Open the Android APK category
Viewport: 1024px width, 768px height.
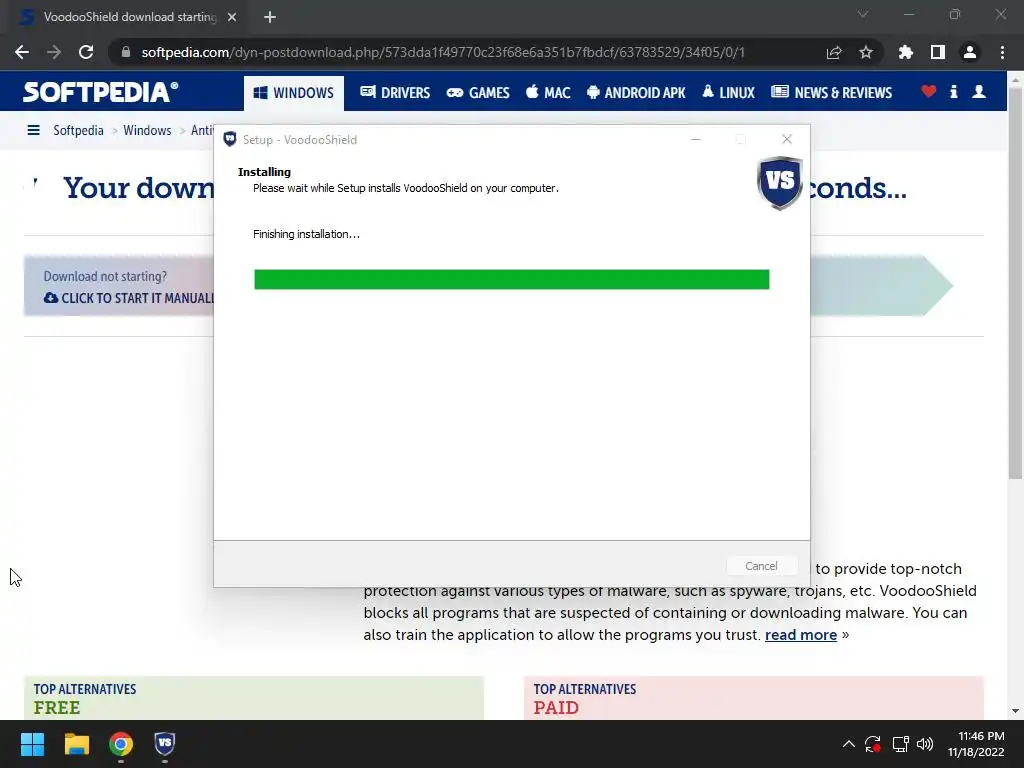pyautogui.click(x=636, y=93)
